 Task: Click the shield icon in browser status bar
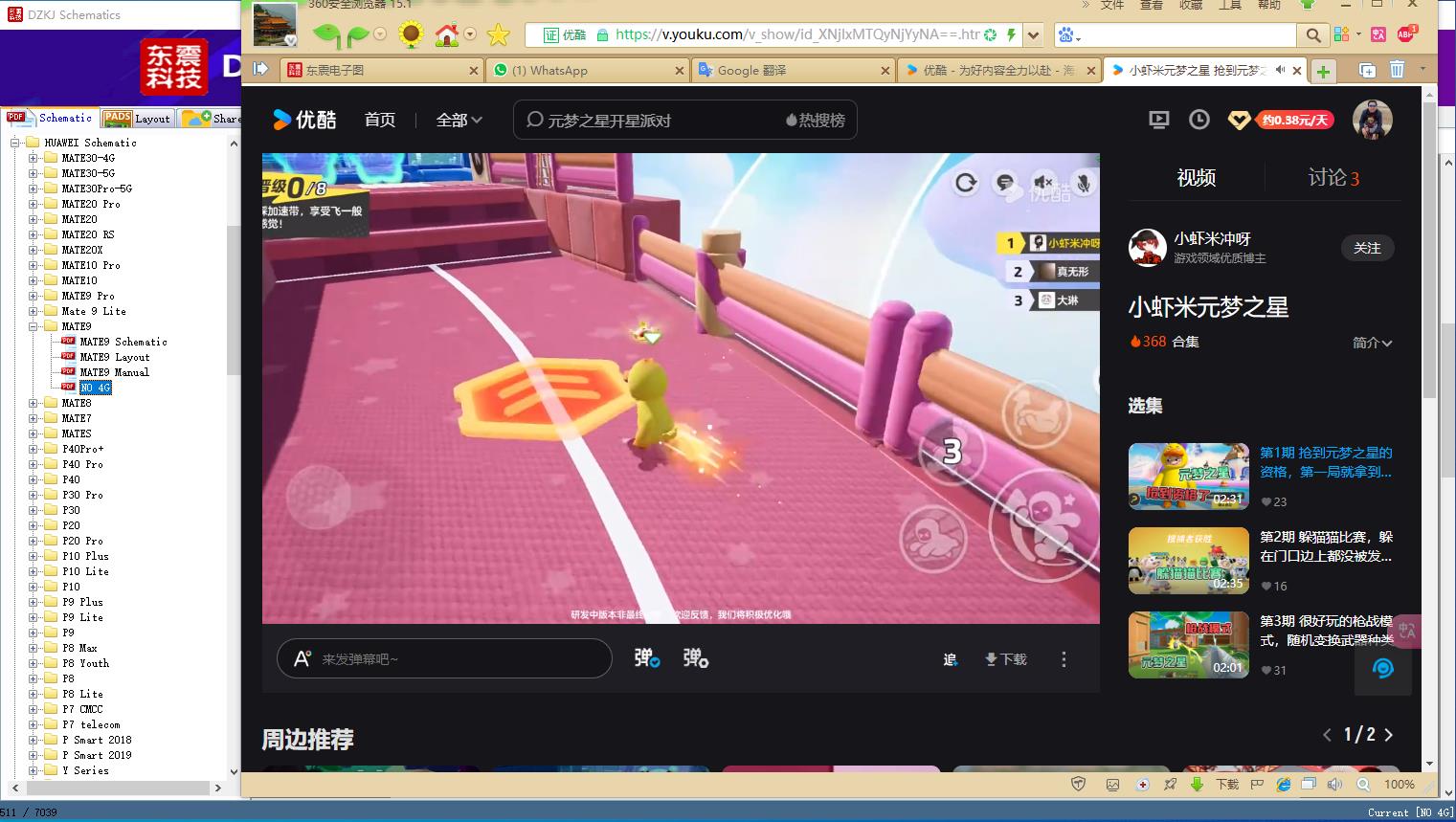pos(1078,784)
